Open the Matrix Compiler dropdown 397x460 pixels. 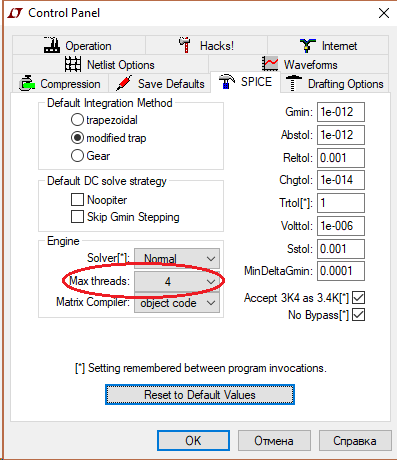[x=177, y=303]
